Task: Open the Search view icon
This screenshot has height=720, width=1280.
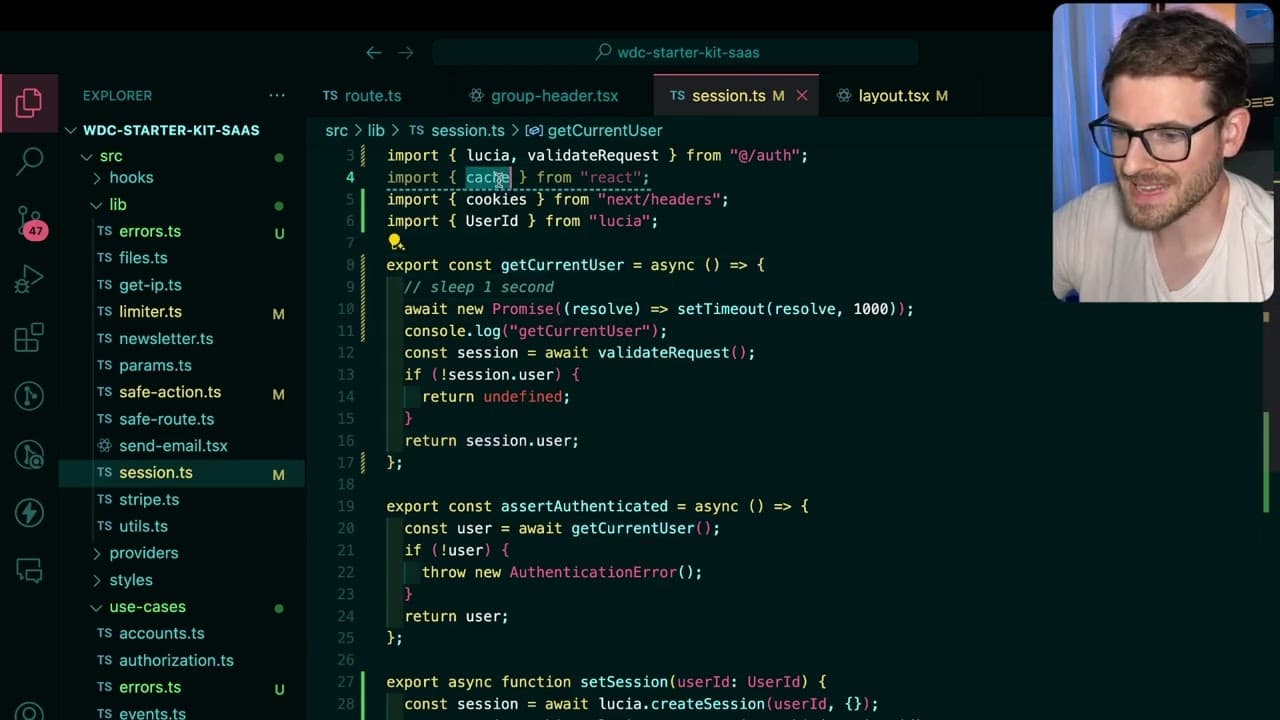Action: tap(29, 159)
